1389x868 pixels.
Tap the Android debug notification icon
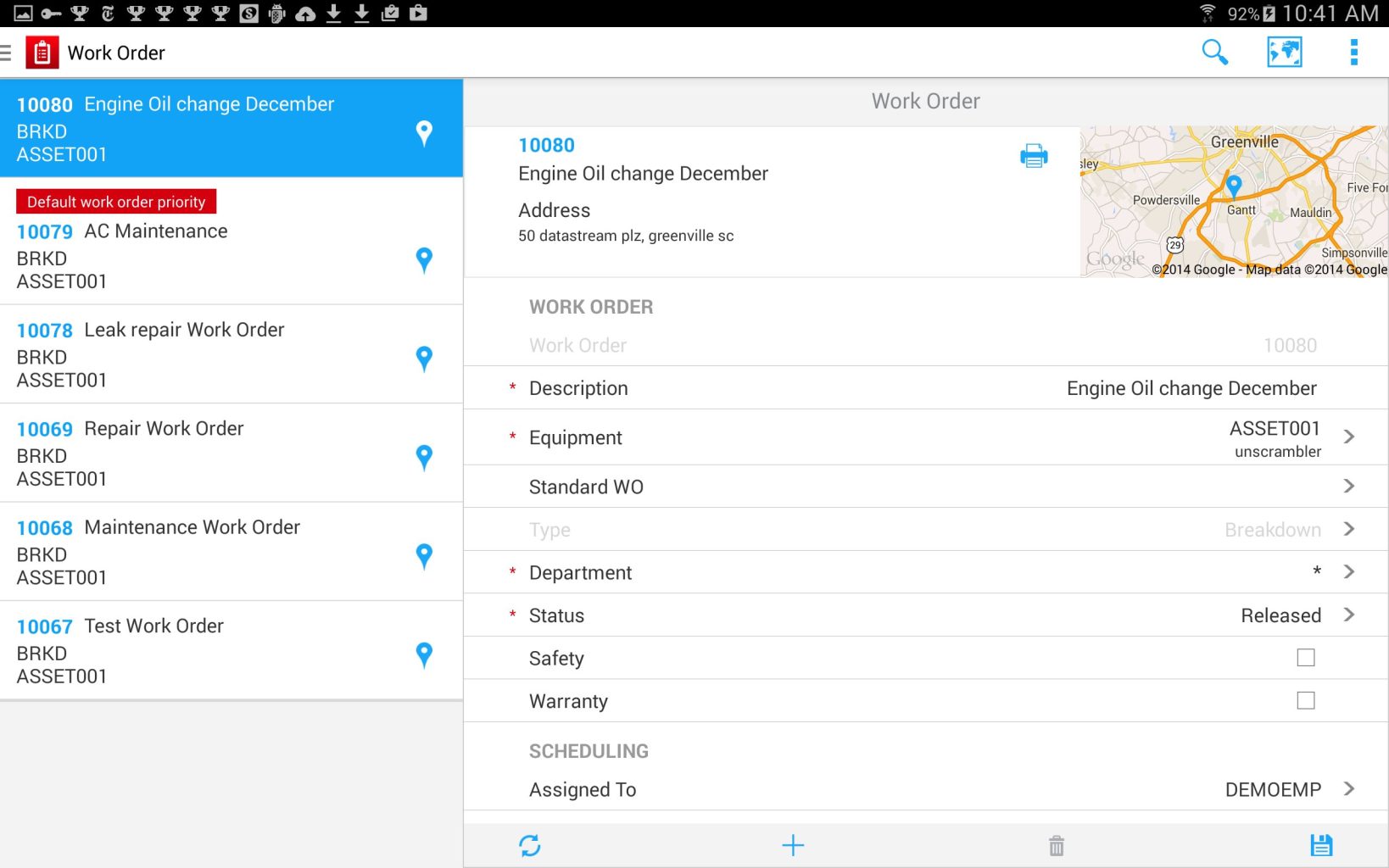(x=276, y=14)
